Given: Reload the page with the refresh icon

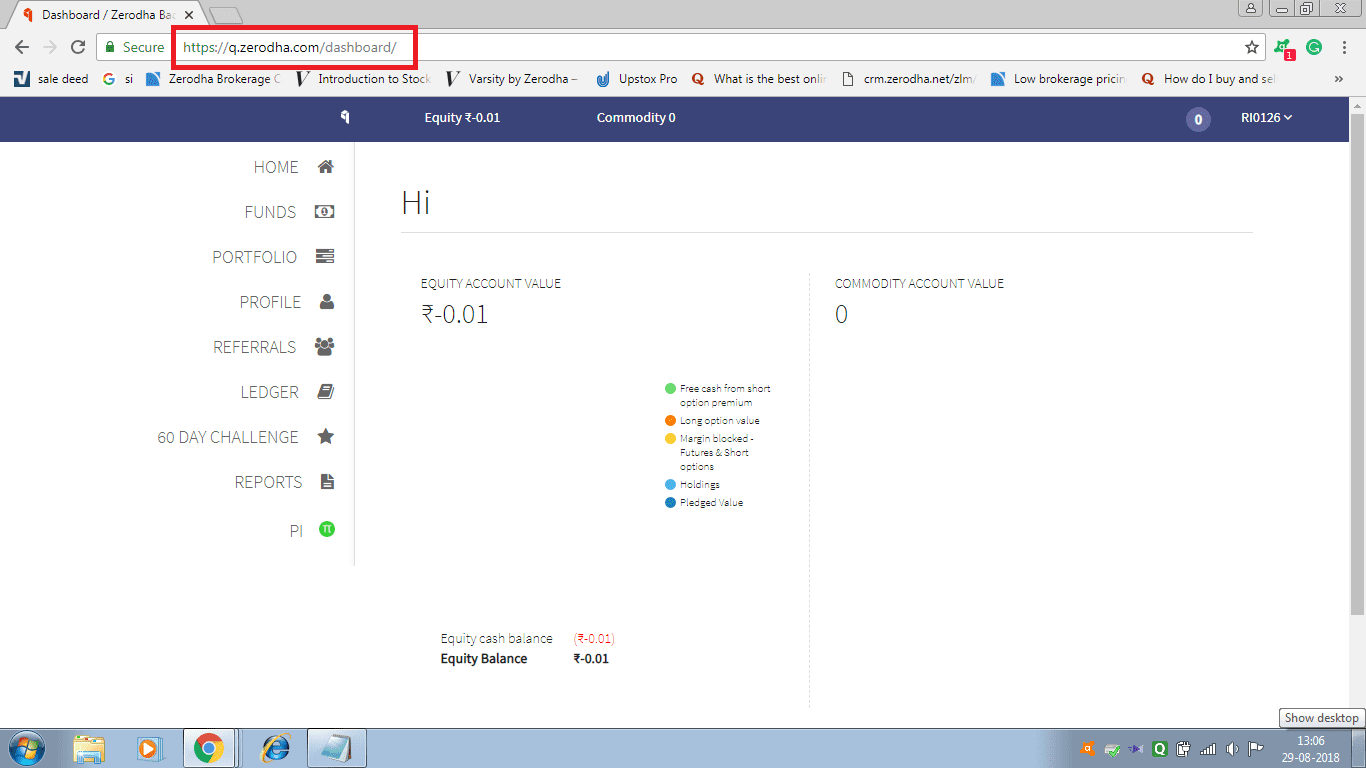Looking at the screenshot, I should pos(78,47).
